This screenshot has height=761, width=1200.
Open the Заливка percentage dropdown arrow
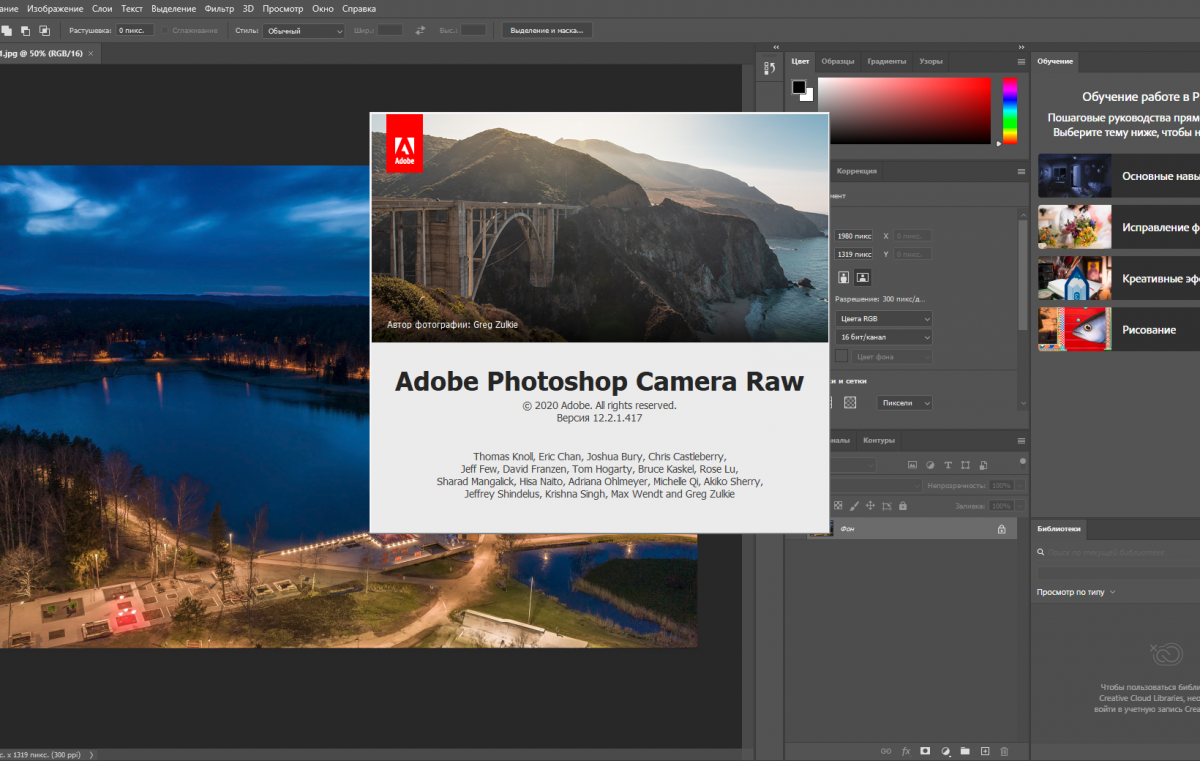(1019, 506)
